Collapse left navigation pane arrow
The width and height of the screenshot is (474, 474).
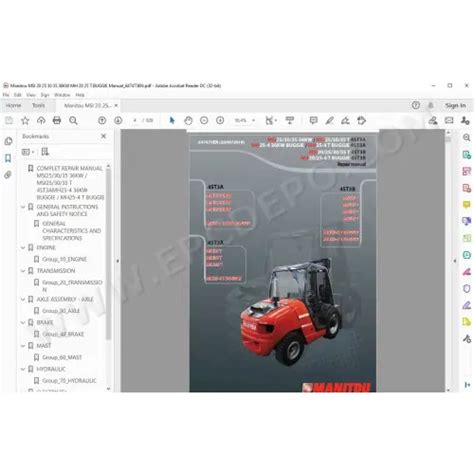pos(117,261)
